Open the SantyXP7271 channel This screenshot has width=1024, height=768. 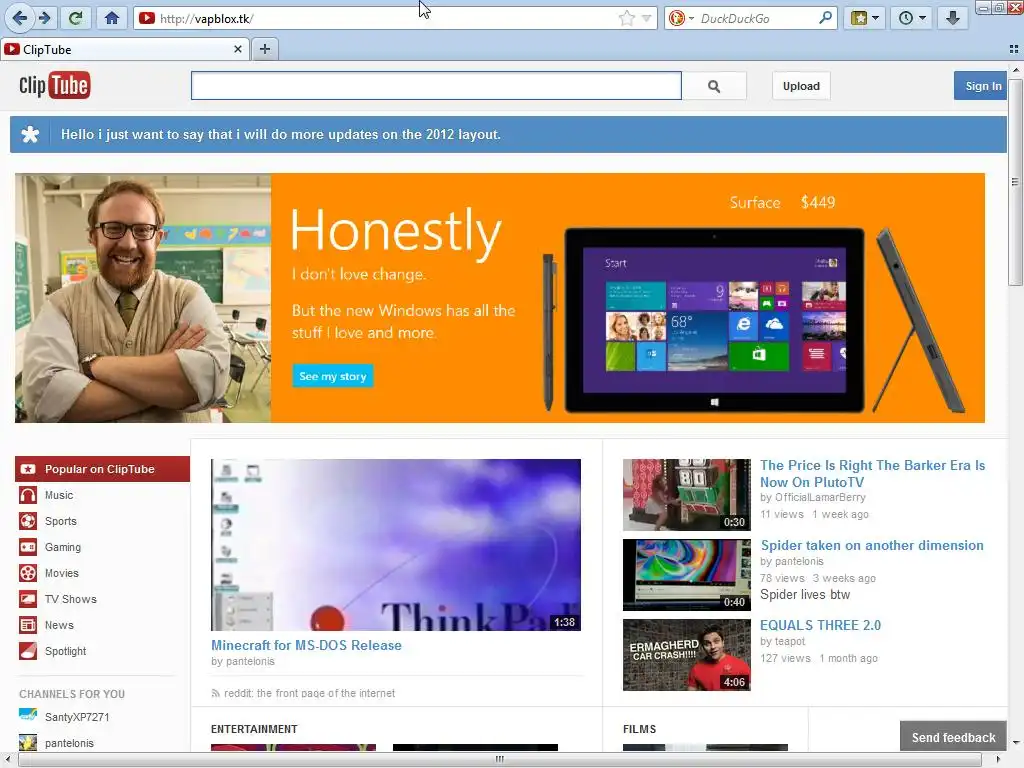click(x=77, y=717)
